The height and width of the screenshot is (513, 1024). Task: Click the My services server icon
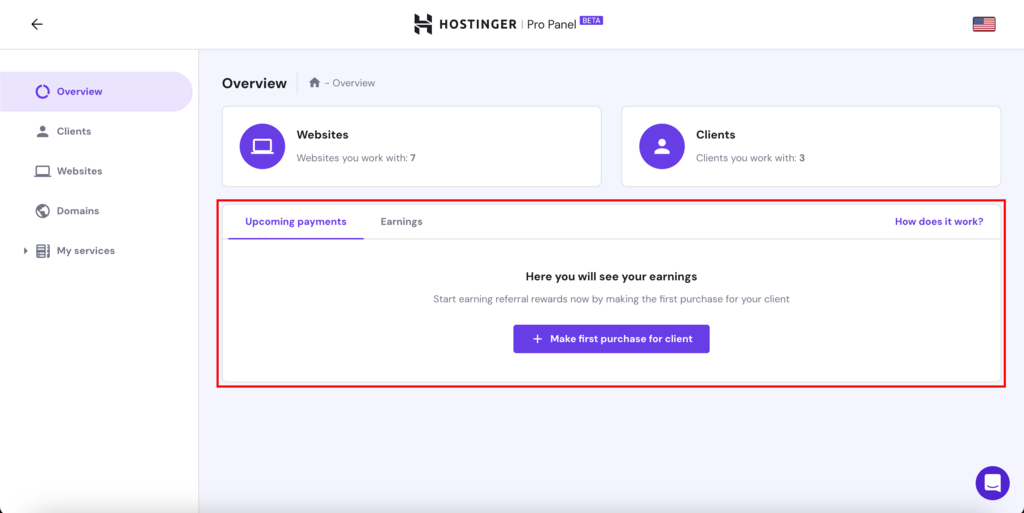[42, 251]
